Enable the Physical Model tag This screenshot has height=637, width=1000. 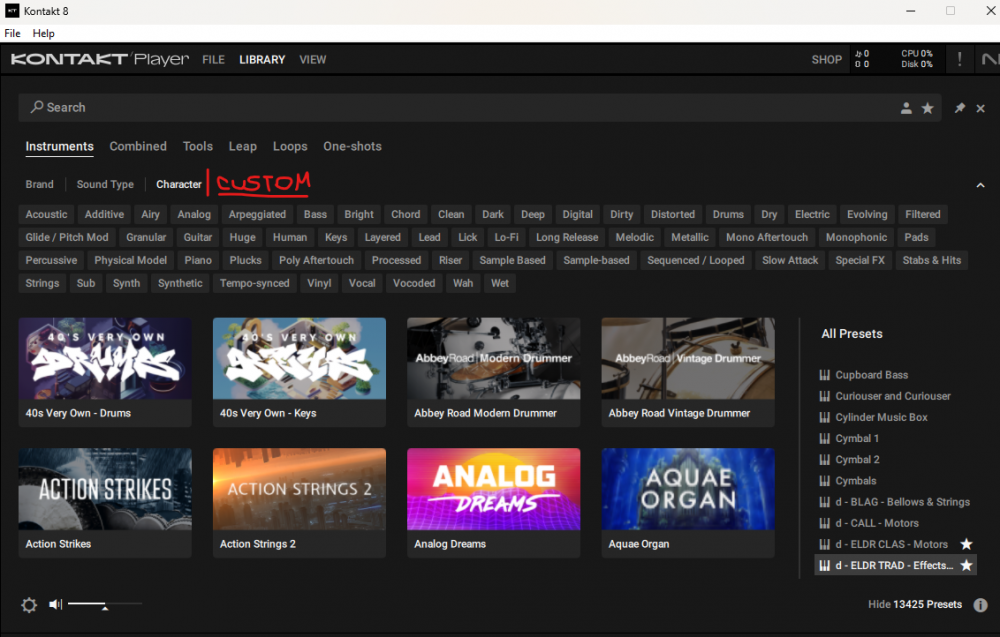[131, 260]
